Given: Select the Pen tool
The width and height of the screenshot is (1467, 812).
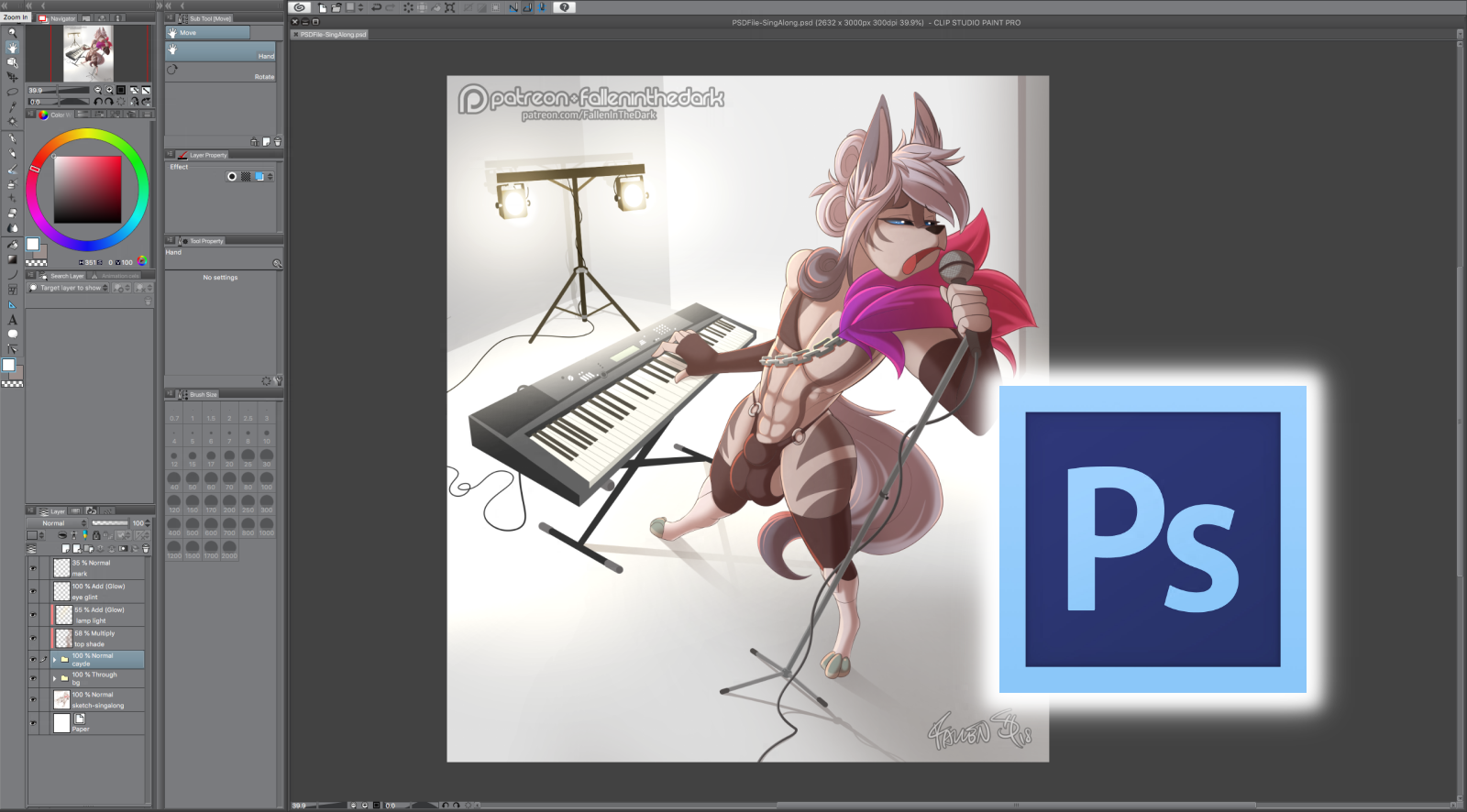Looking at the screenshot, I should pos(12,139).
